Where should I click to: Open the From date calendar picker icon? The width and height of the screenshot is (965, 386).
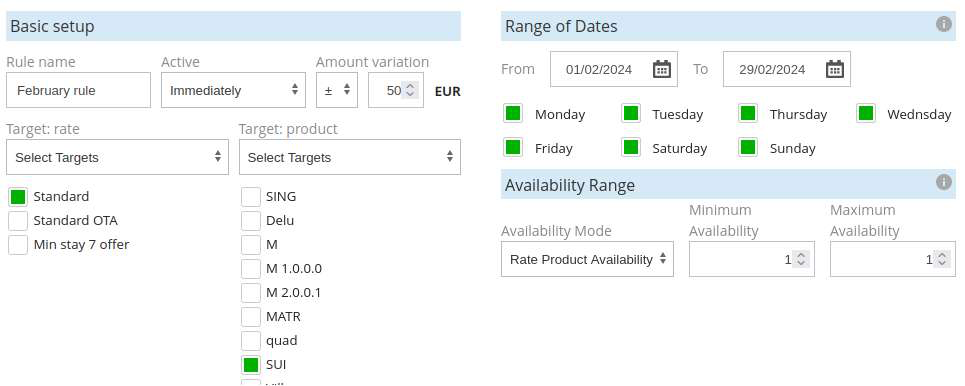[662, 69]
